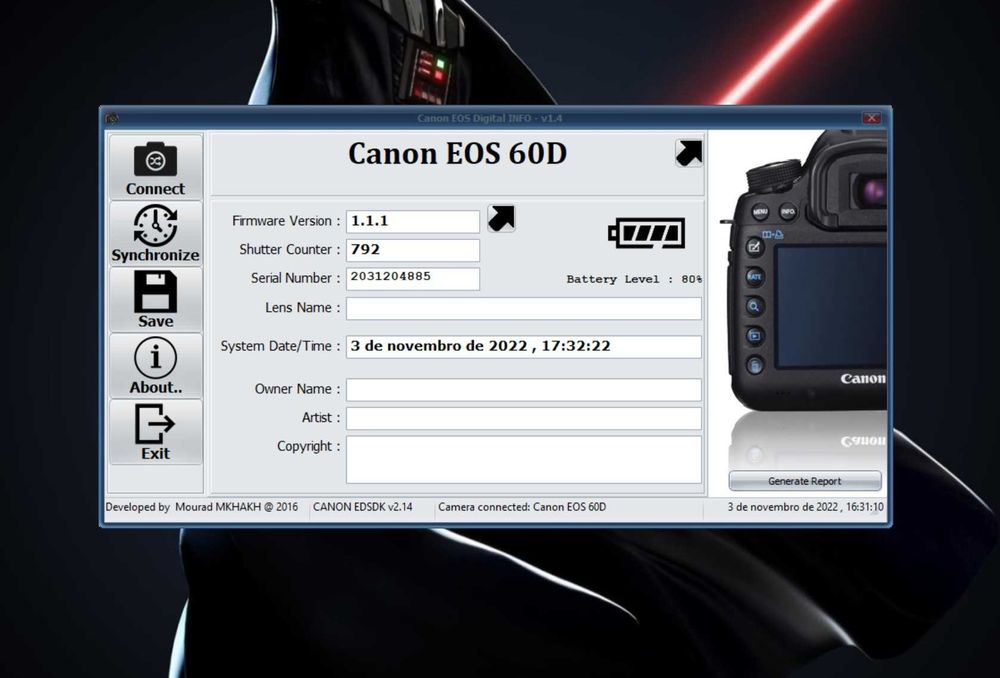Click inside the Copyright text box
This screenshot has height=678, width=1000.
click(524, 459)
